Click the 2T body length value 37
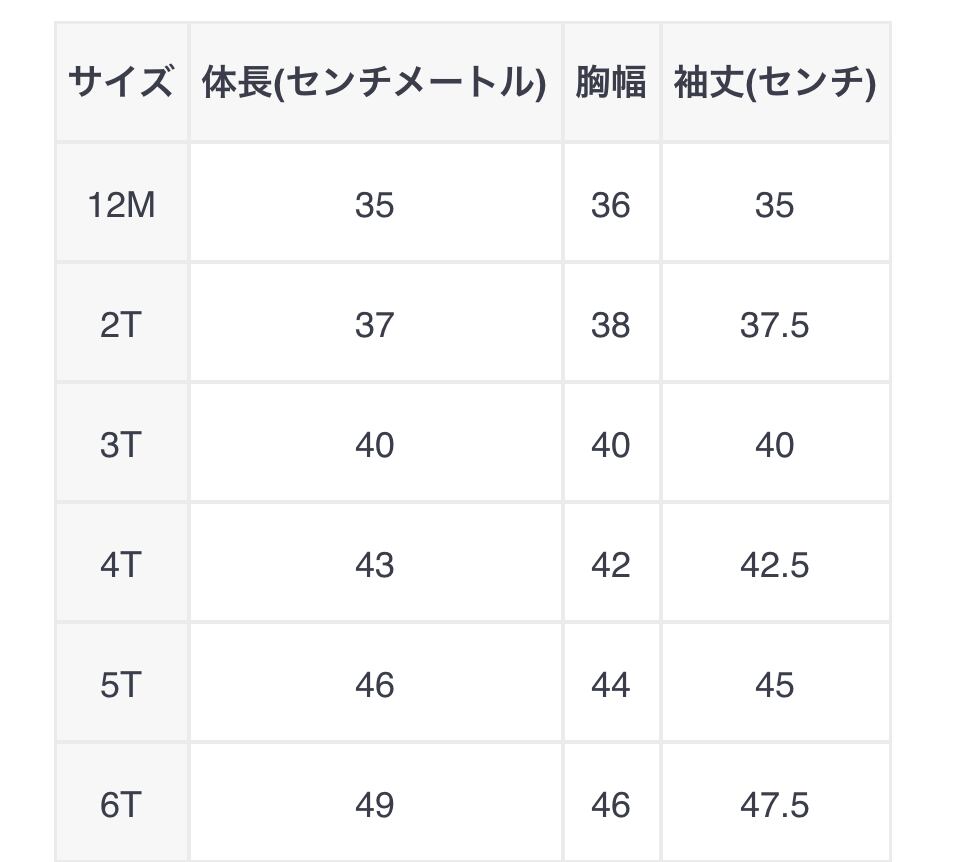 click(374, 325)
